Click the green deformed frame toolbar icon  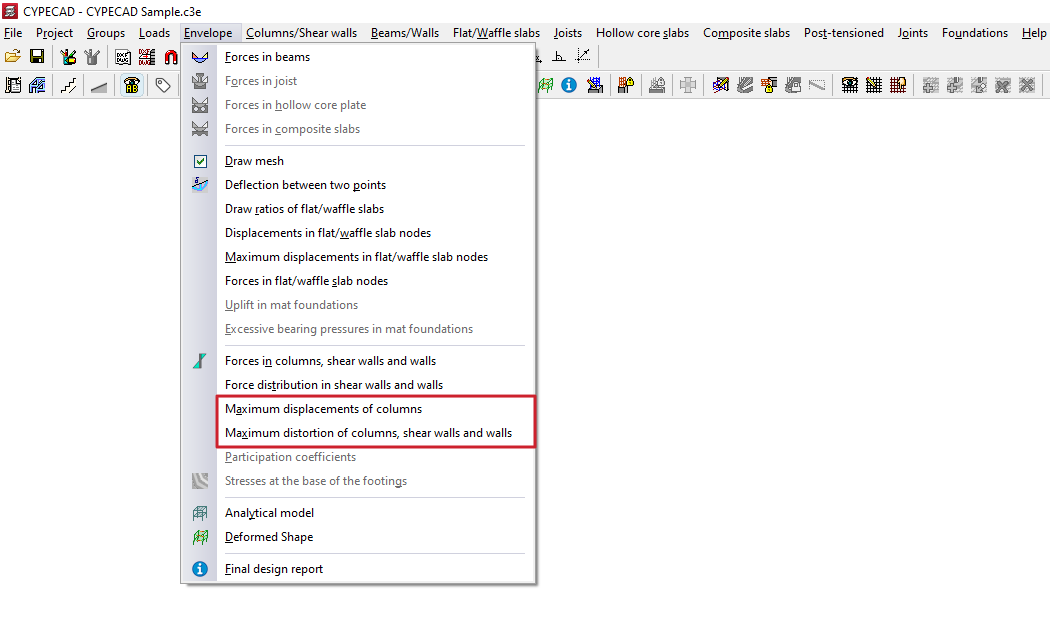click(546, 85)
